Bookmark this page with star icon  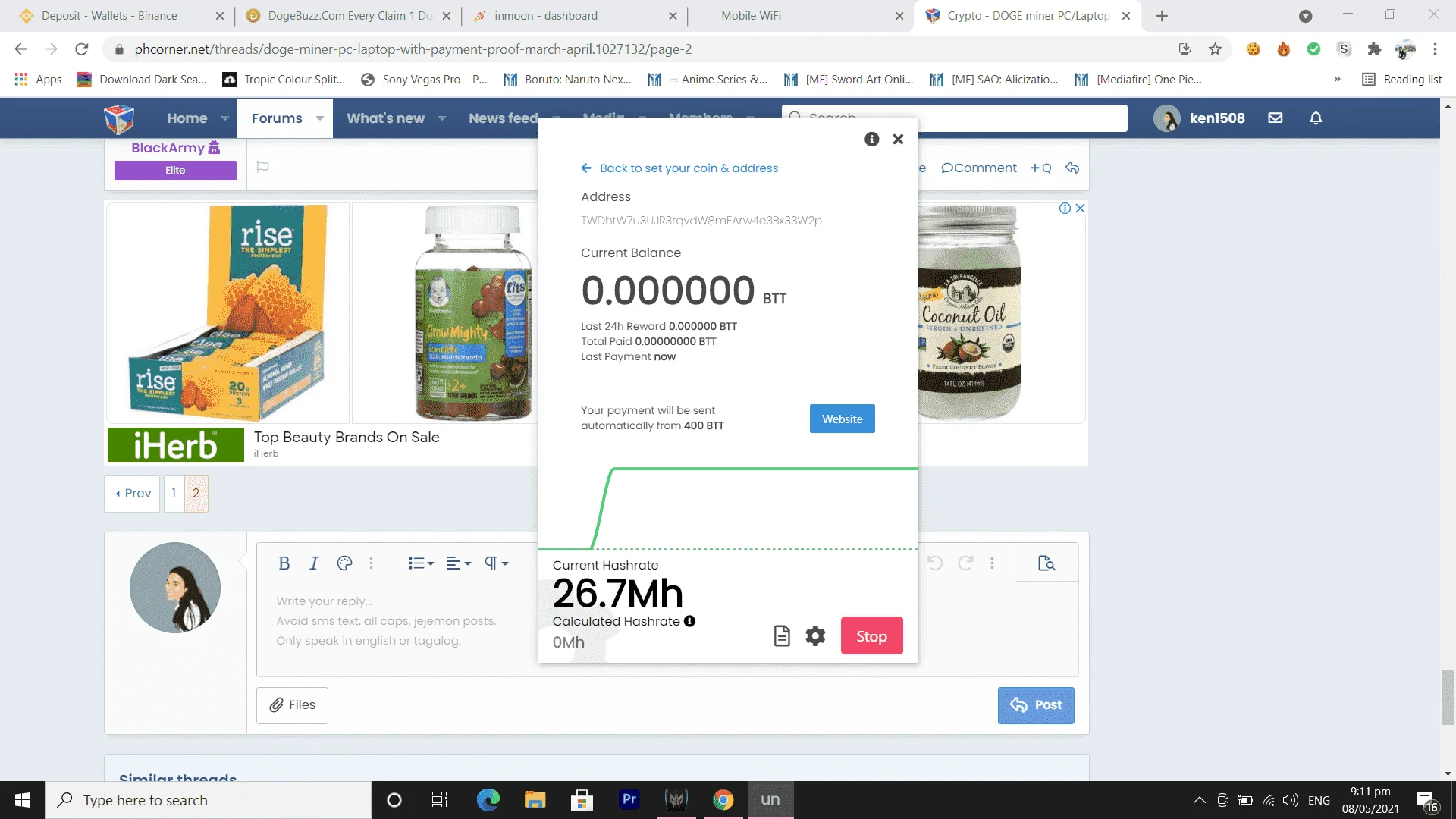pos(1215,49)
